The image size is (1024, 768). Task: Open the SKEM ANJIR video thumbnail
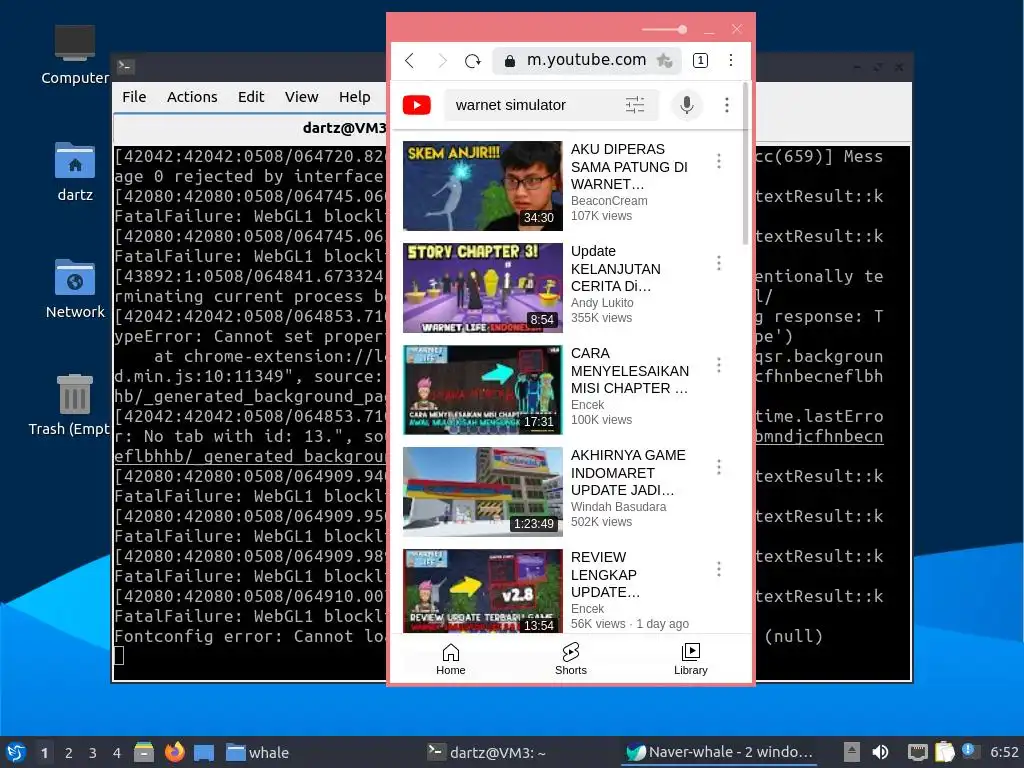[483, 186]
